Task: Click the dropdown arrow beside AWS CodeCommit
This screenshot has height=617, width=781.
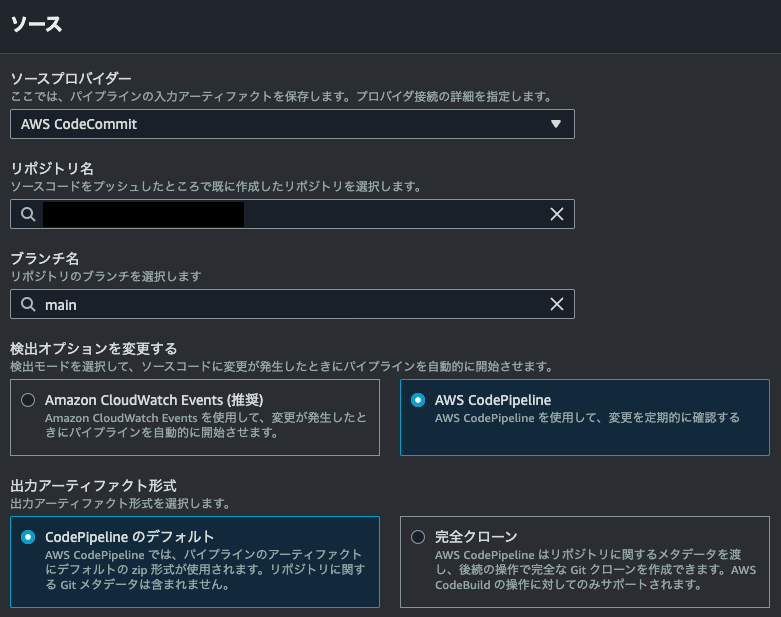Action: [556, 124]
